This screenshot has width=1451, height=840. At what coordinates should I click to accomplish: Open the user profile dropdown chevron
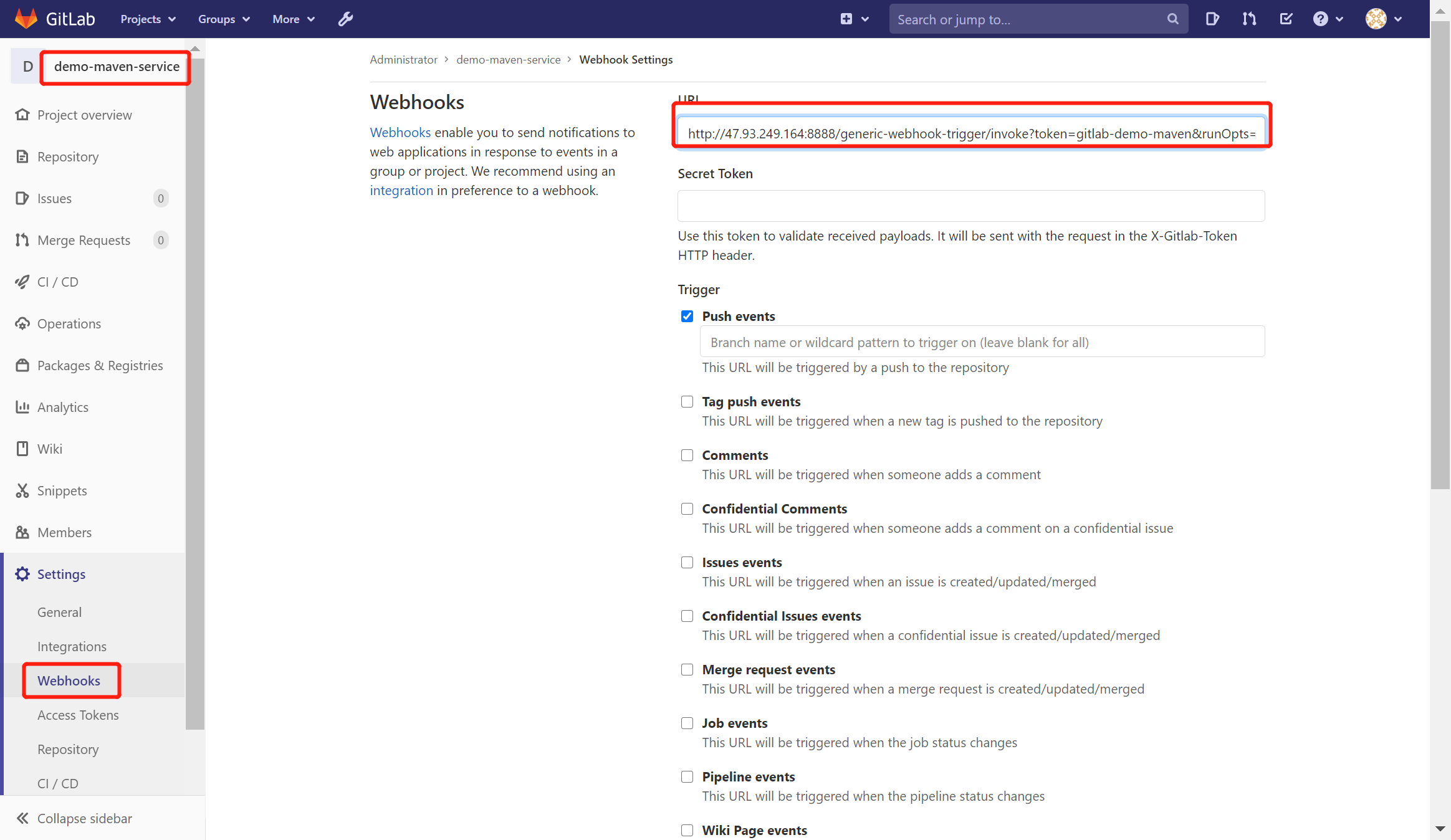click(1398, 19)
